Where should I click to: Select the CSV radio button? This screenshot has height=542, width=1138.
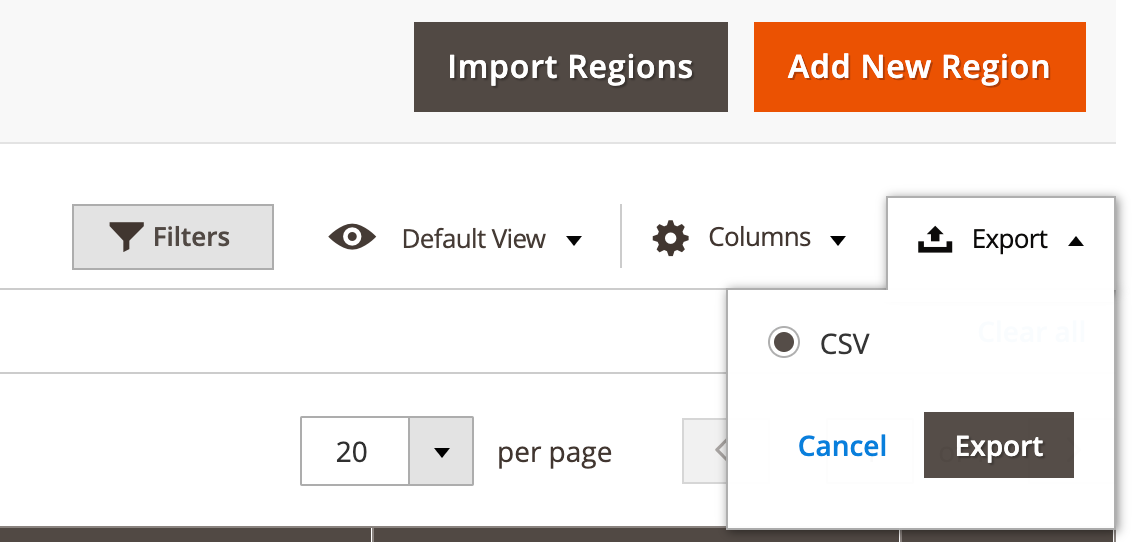[x=784, y=342]
